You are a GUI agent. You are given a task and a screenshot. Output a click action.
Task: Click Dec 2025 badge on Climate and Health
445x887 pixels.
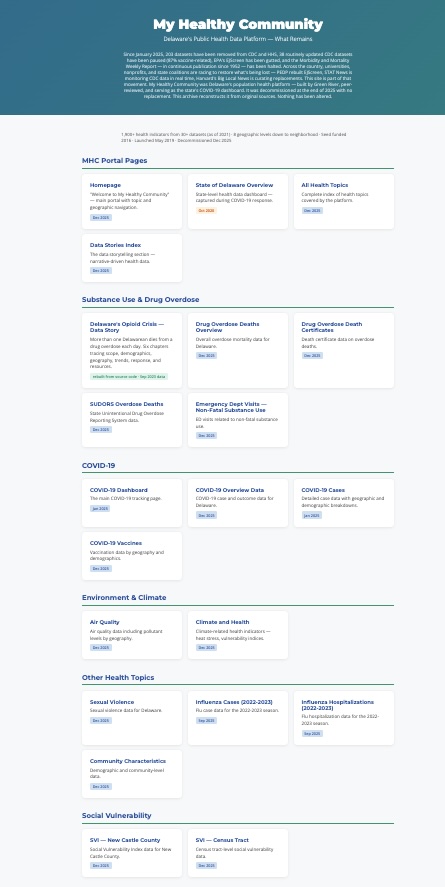point(206,647)
